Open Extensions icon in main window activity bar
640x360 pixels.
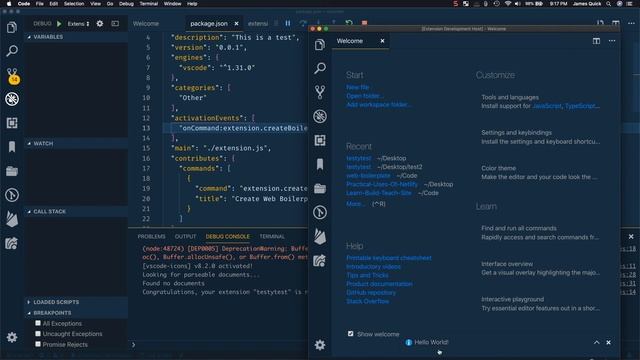[x=12, y=123]
